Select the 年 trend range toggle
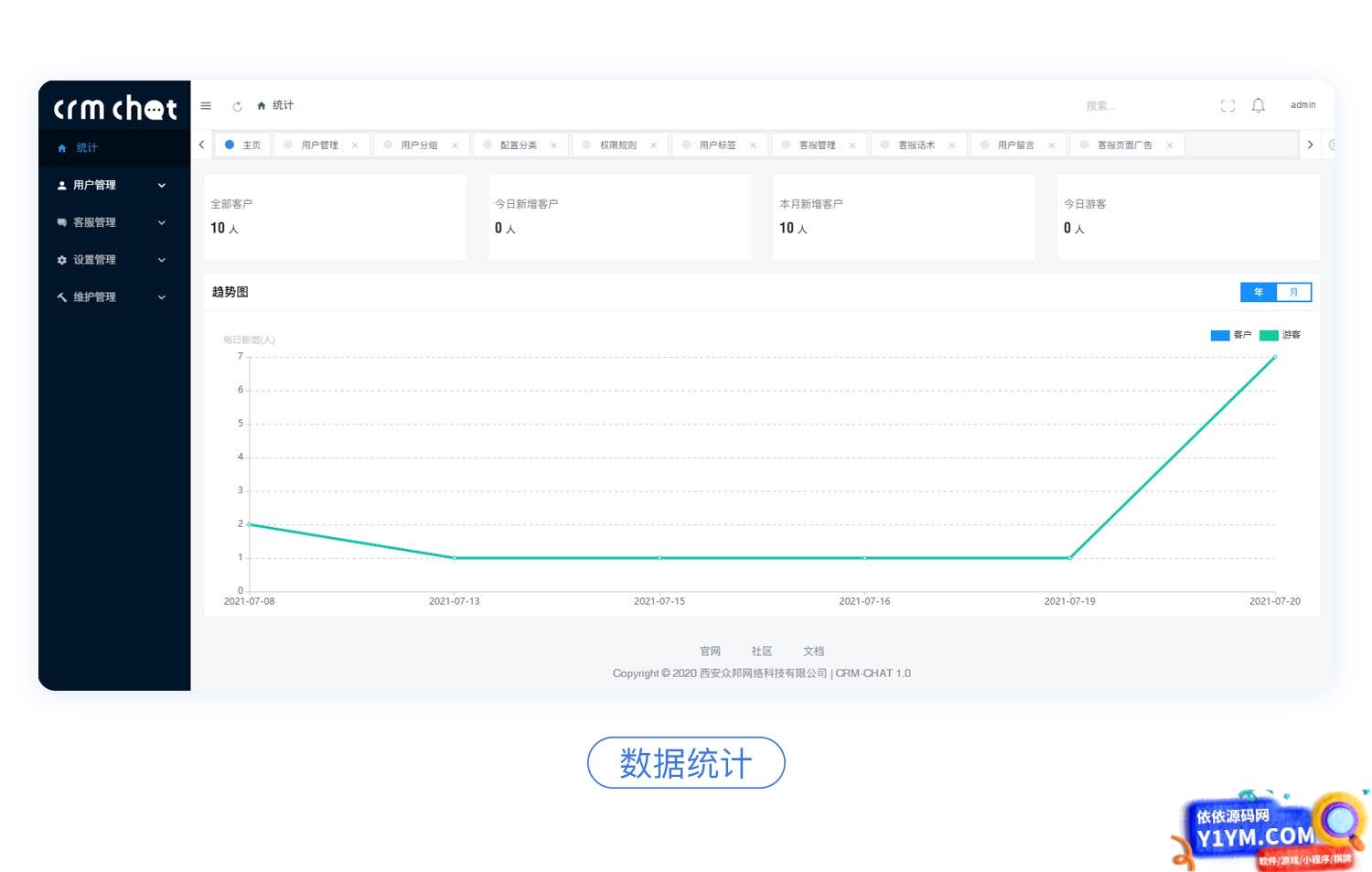Image resolution: width=1372 pixels, height=872 pixels. 1259,292
